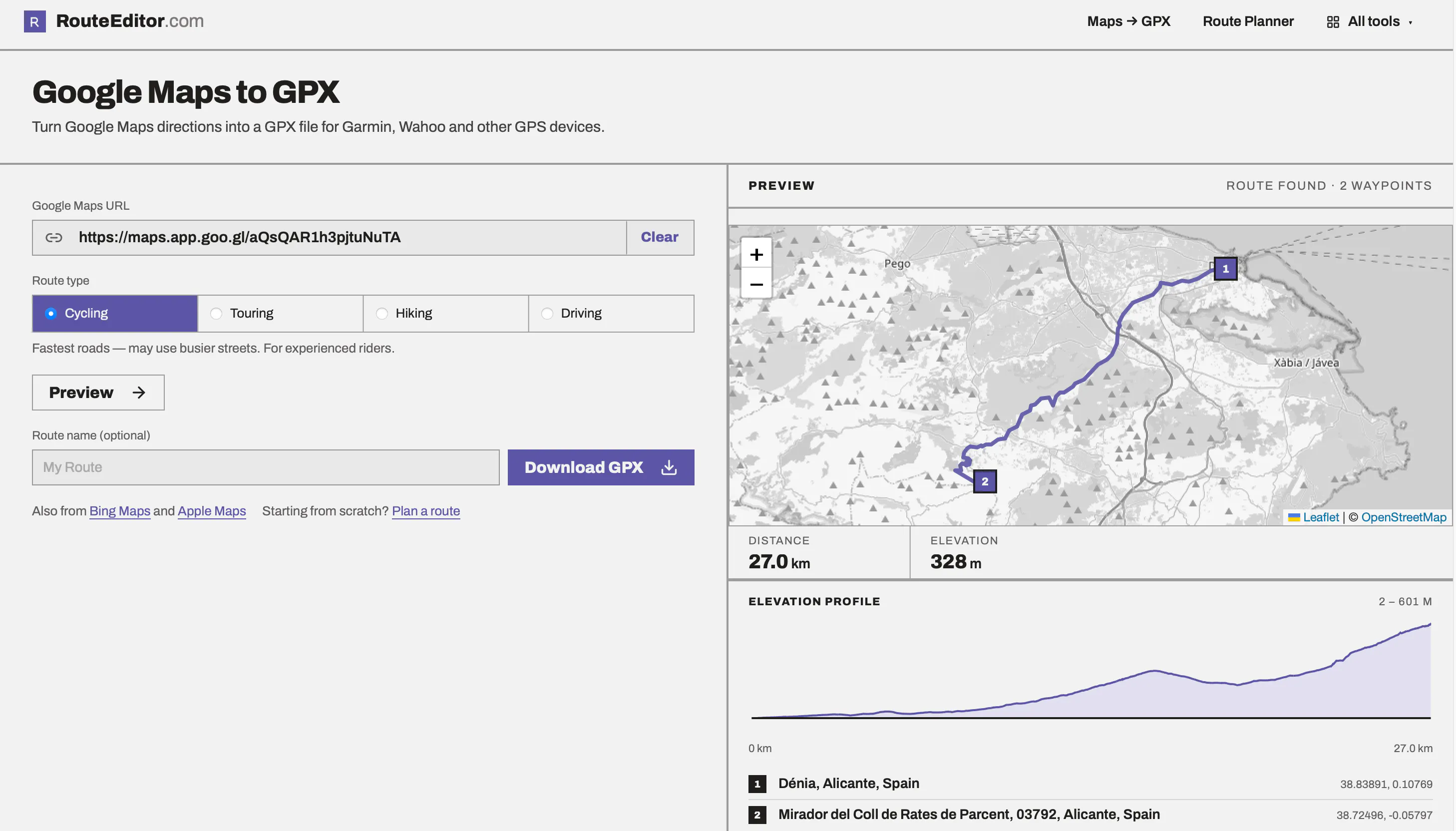Click coordinates 38.72496, -0.05797
This screenshot has height=831, width=1456.
(x=1384, y=816)
